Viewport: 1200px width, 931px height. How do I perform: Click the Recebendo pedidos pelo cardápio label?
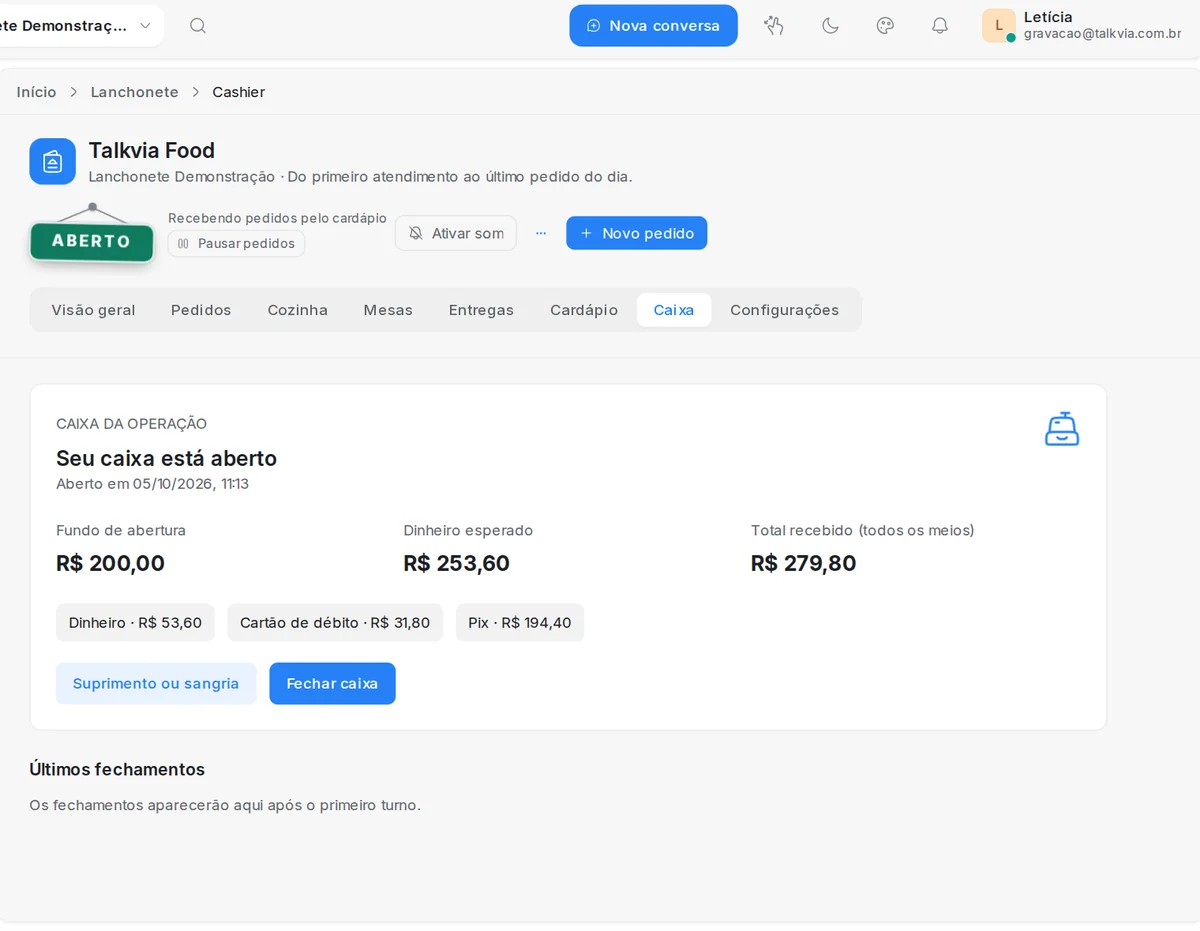[x=277, y=218]
